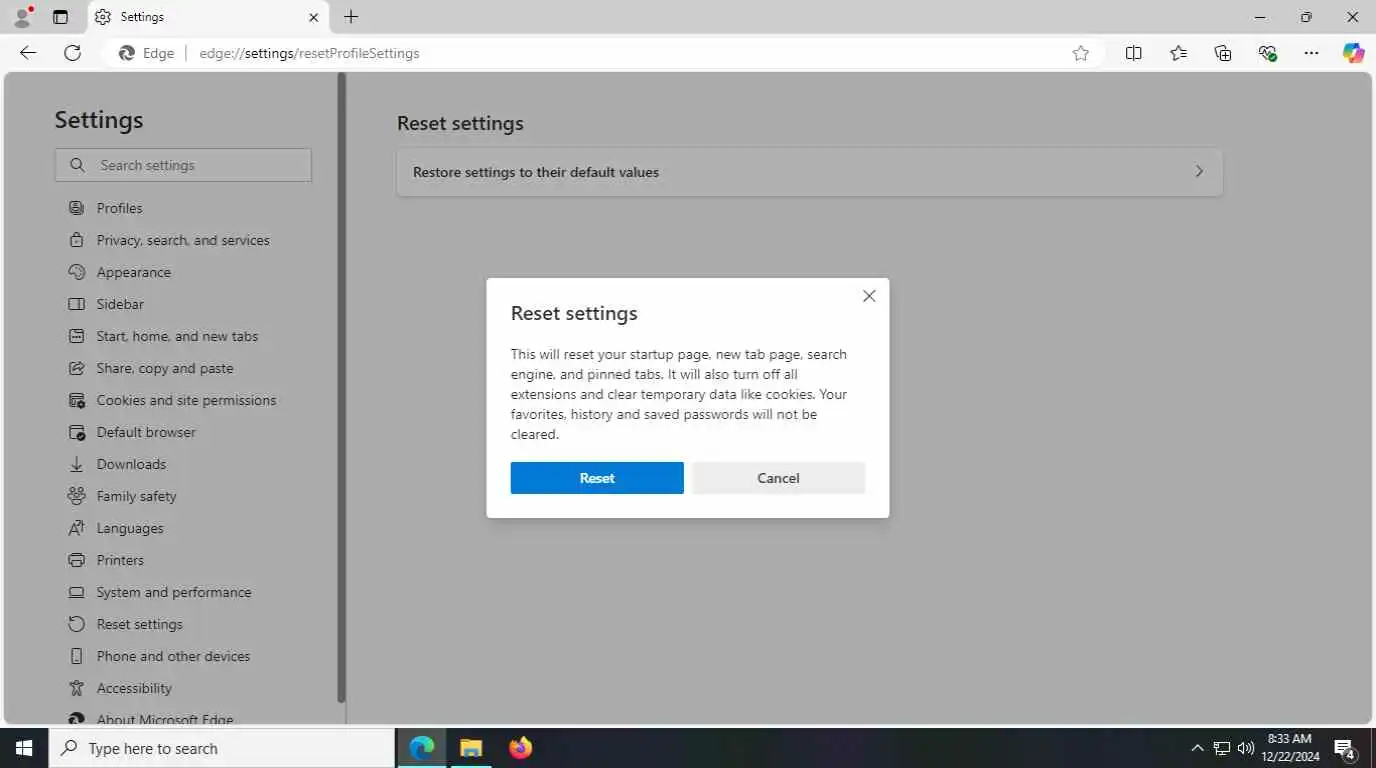Open Share, copy and paste settings
The image size is (1376, 768).
165,368
